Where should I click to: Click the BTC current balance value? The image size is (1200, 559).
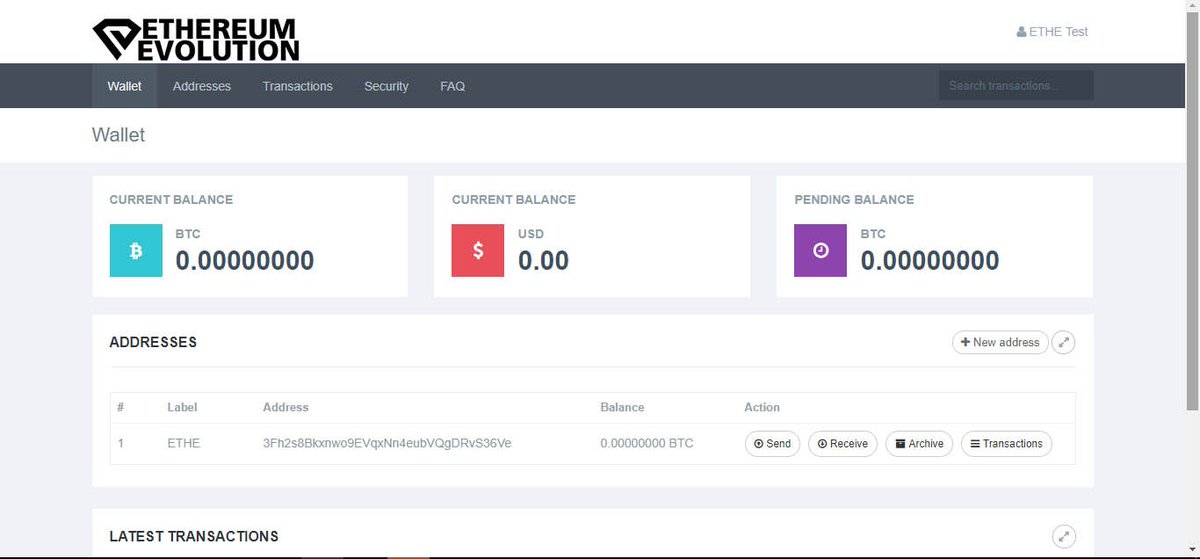coord(245,261)
